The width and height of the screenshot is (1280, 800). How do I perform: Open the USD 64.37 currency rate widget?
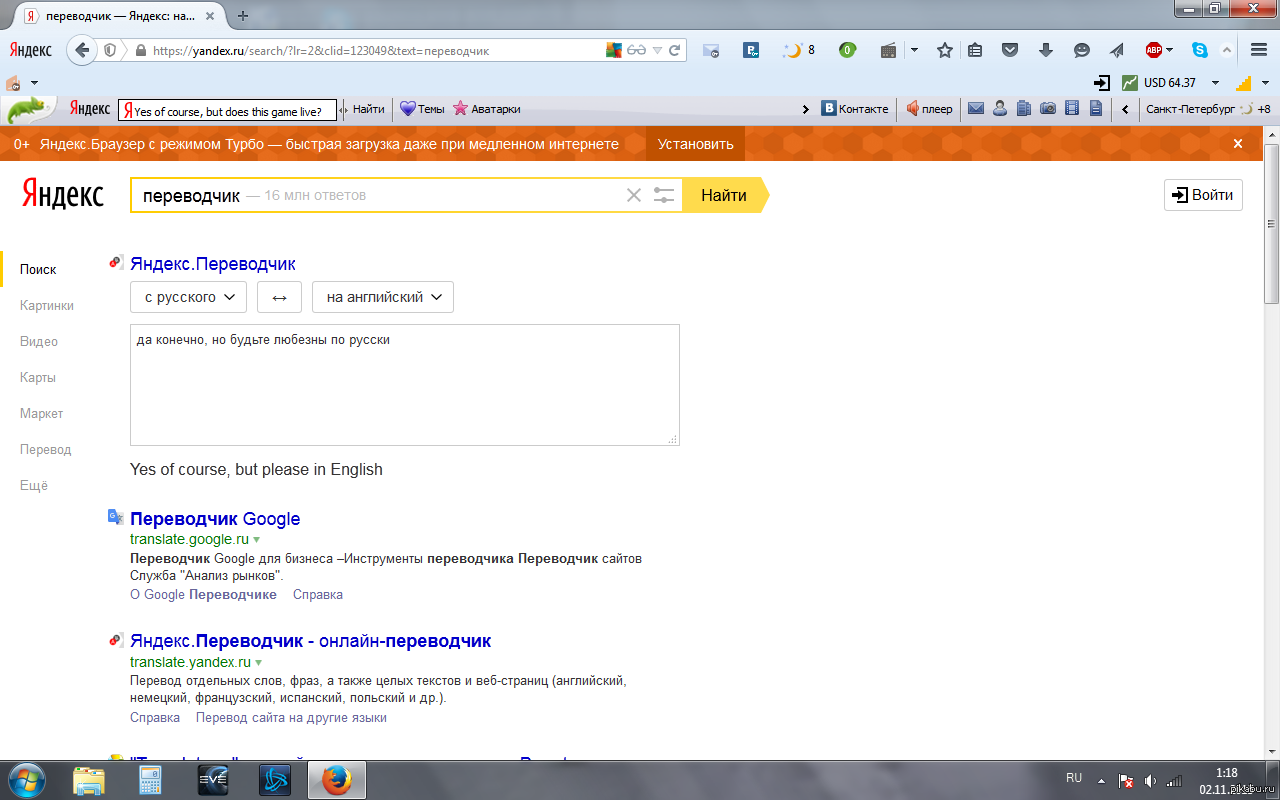pos(1159,83)
